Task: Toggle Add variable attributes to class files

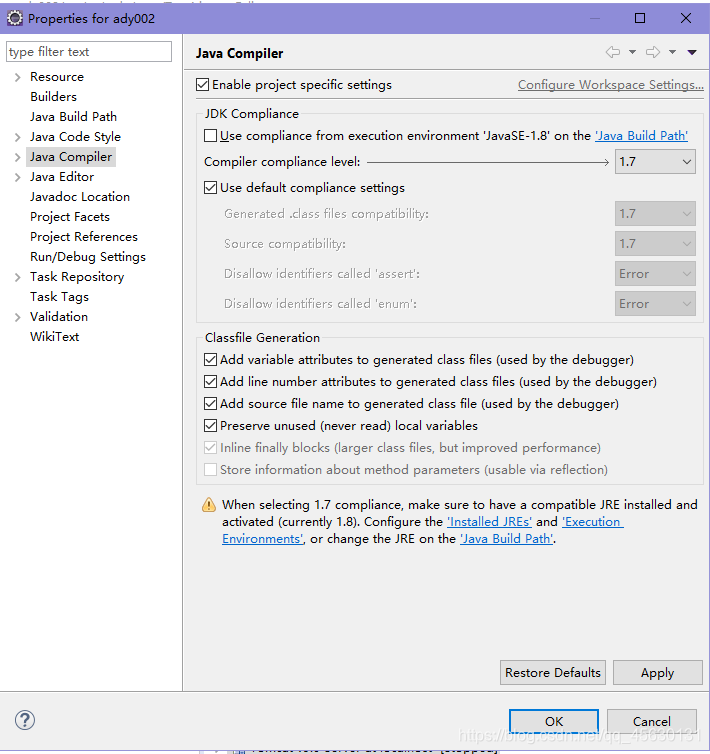Action: [210, 360]
